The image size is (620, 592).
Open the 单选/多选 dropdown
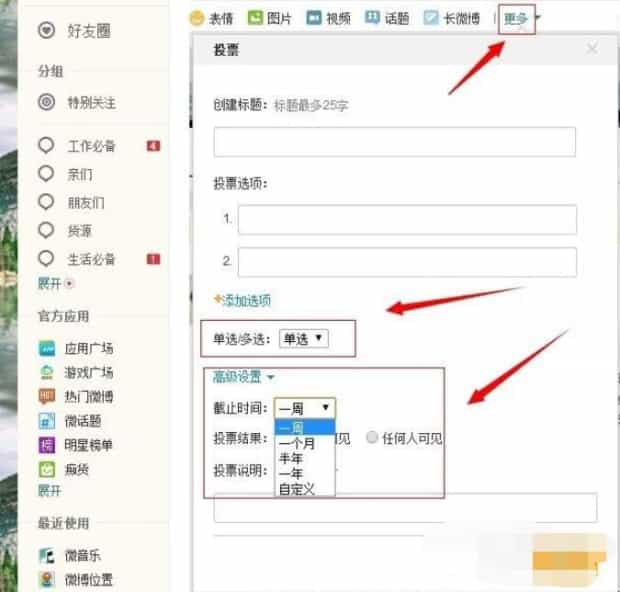click(303, 340)
